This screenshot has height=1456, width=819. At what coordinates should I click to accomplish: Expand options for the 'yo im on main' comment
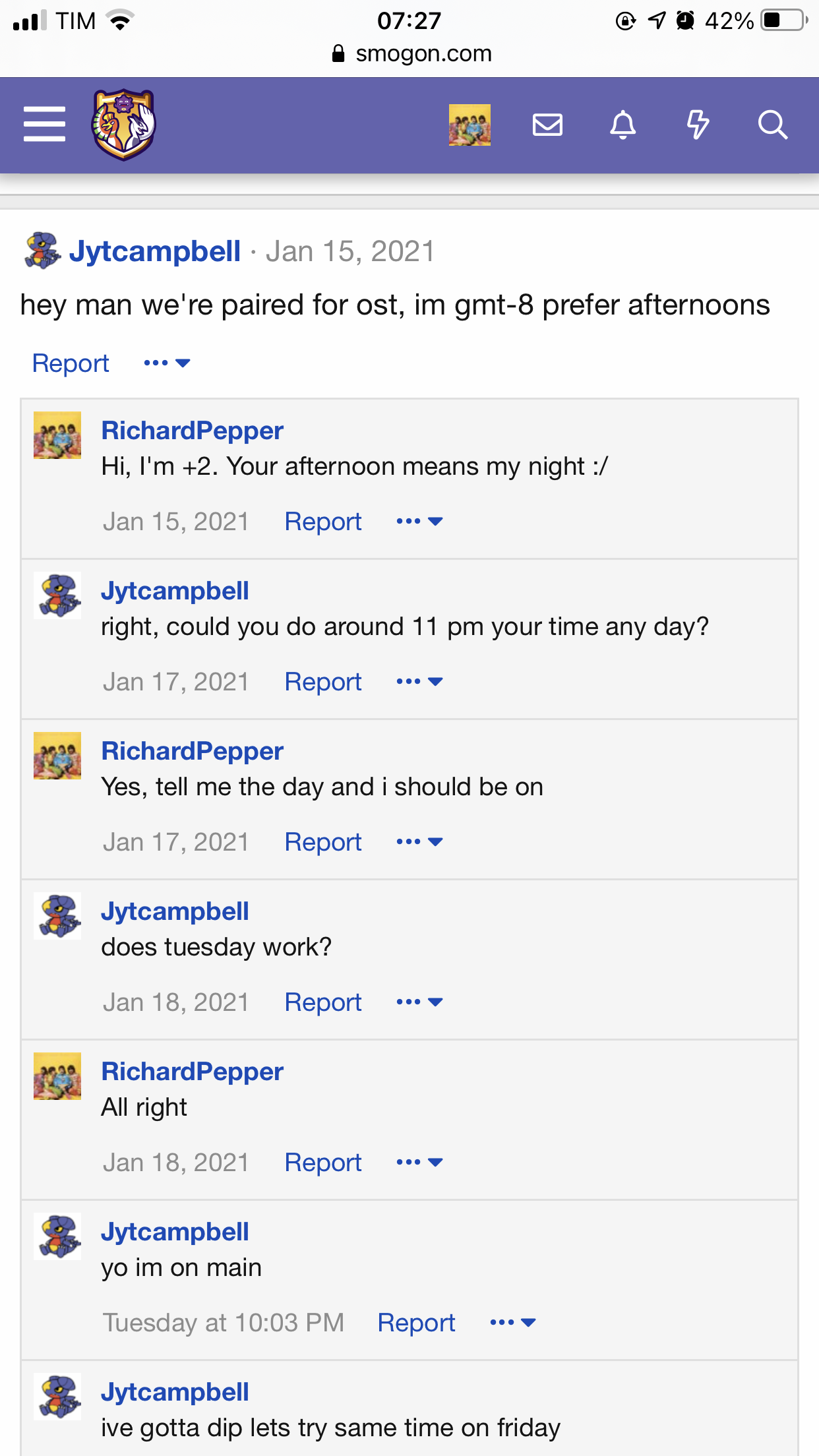point(513,1322)
